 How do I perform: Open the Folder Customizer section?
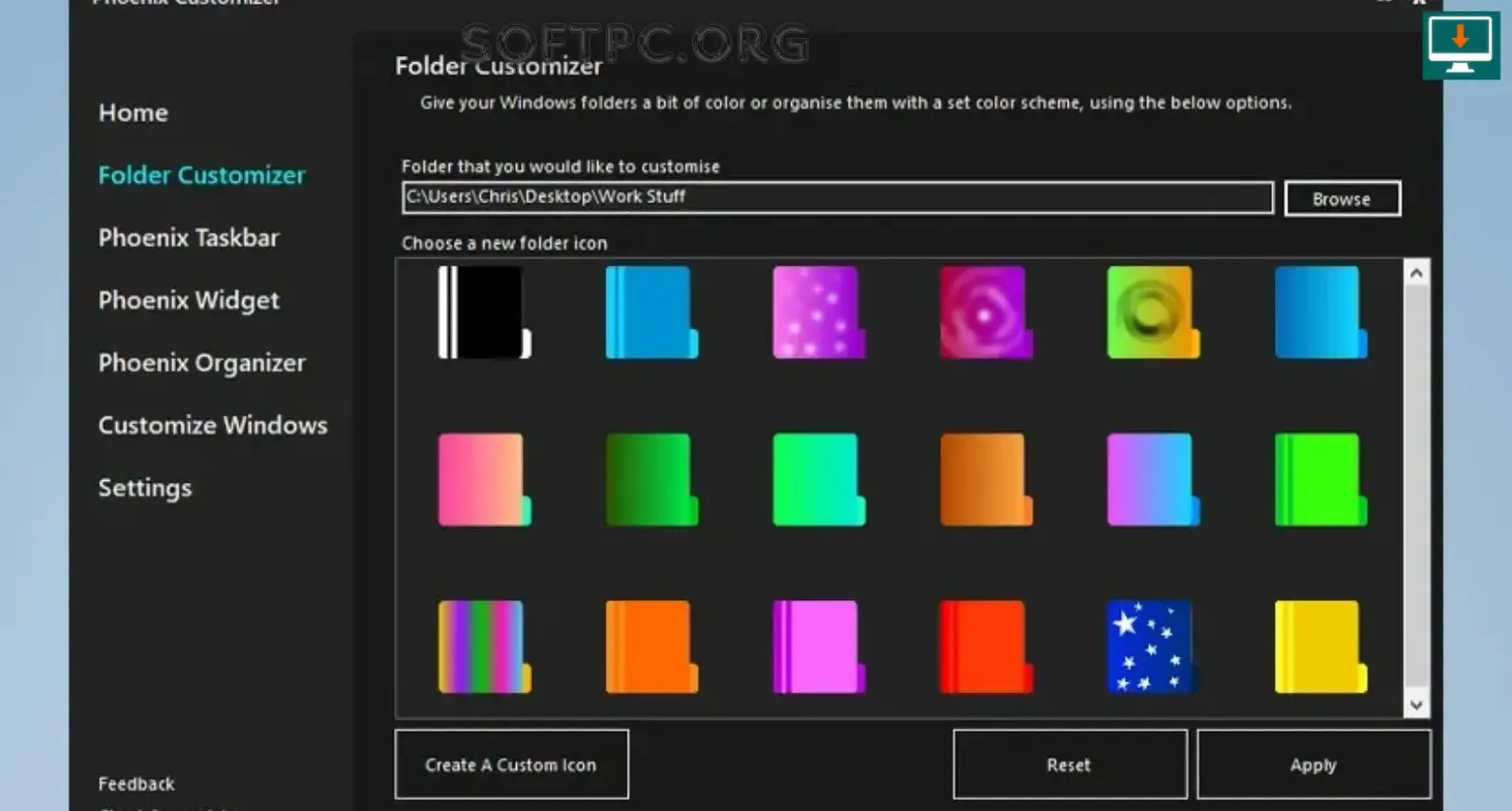201,175
